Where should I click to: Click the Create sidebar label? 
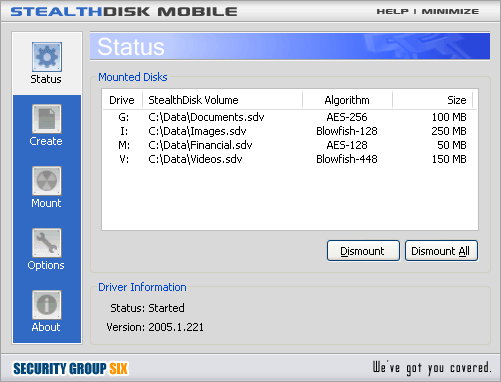click(46, 141)
